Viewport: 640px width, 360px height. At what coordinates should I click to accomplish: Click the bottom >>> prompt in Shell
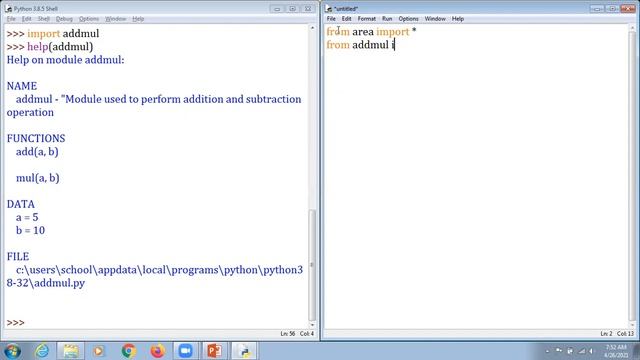point(16,322)
